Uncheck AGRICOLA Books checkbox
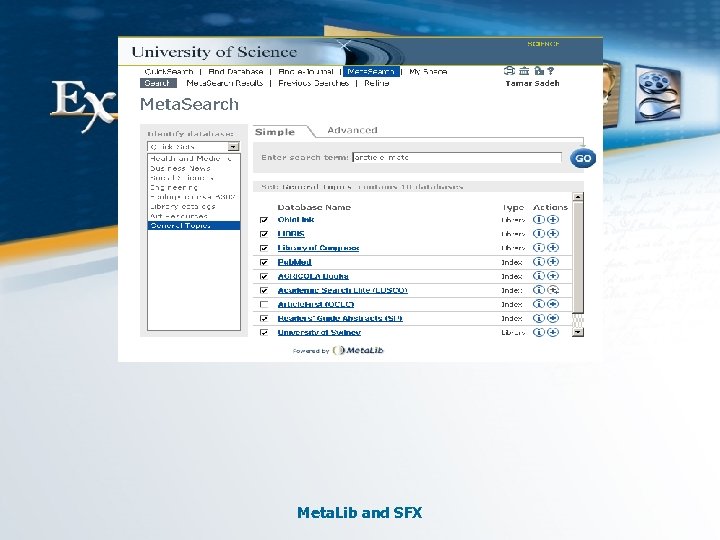 (x=264, y=276)
